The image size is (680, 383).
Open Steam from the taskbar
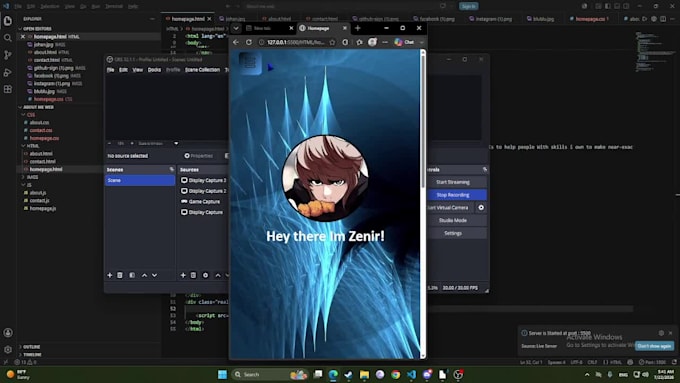coord(349,374)
